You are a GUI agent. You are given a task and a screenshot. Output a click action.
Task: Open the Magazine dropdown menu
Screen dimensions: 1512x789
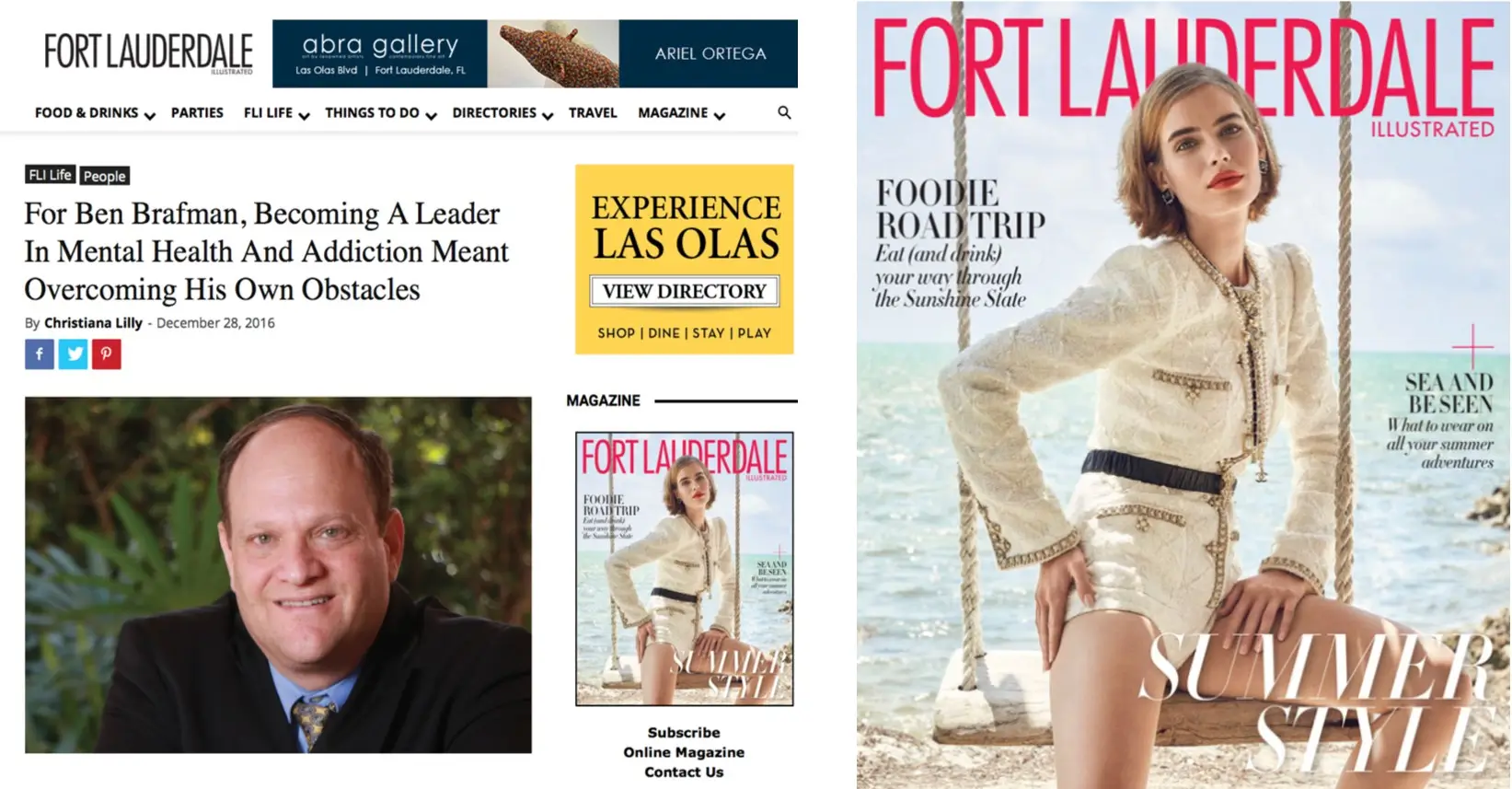coord(681,113)
